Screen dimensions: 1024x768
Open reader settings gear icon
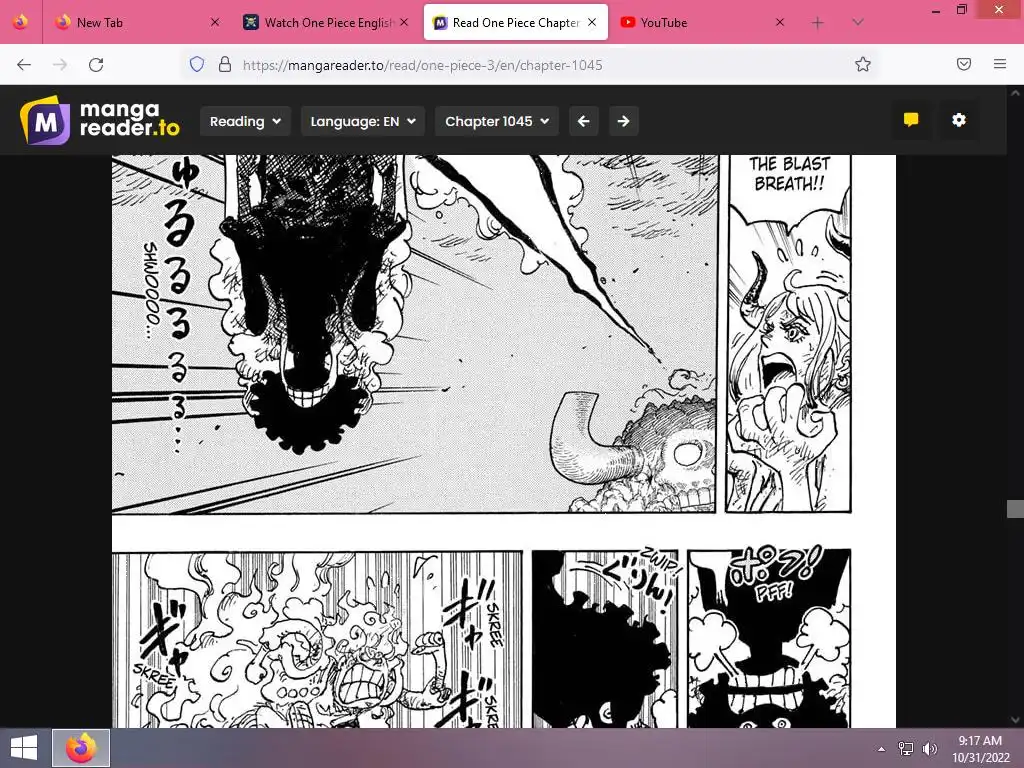point(959,120)
